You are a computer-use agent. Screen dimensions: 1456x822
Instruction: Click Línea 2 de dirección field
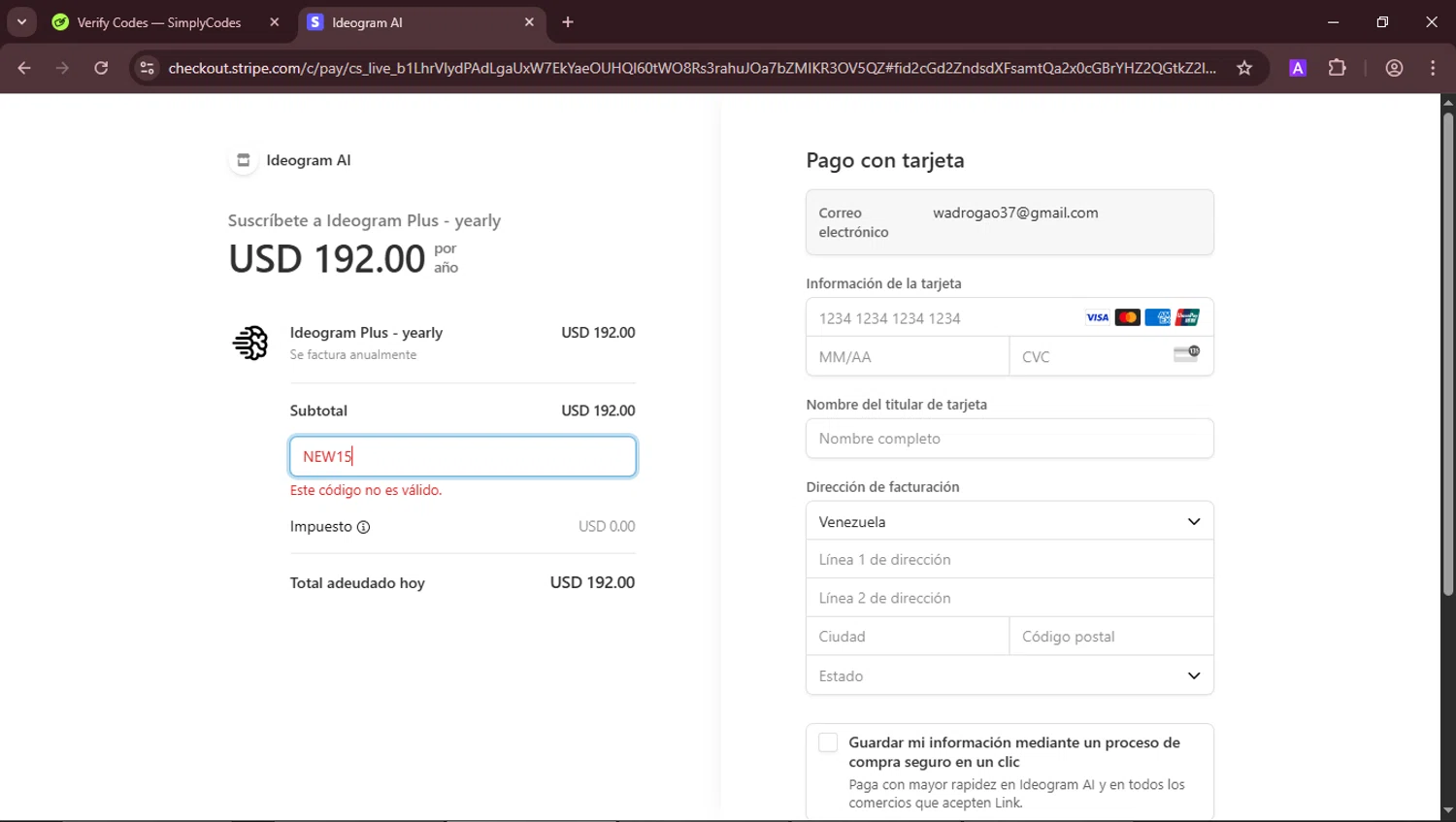click(1009, 598)
